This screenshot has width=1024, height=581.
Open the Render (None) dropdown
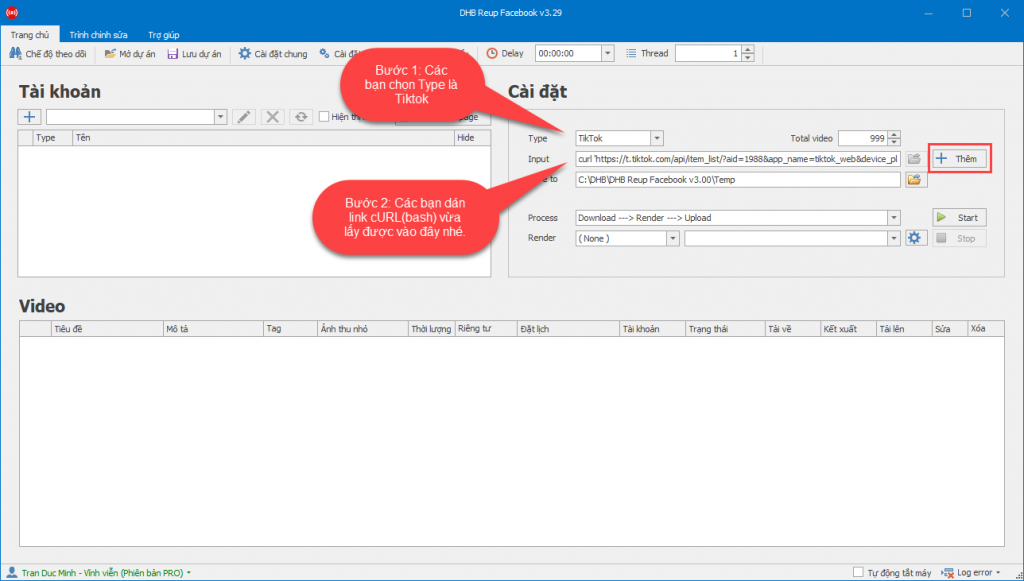pyautogui.click(x=673, y=238)
